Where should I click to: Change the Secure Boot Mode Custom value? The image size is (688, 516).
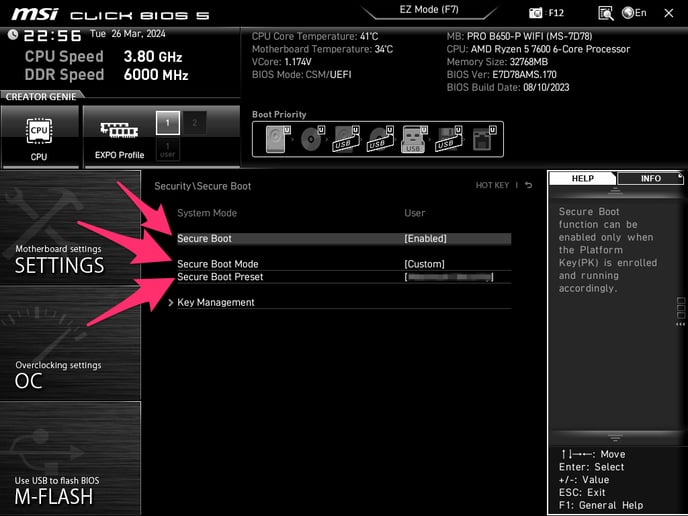click(424, 264)
